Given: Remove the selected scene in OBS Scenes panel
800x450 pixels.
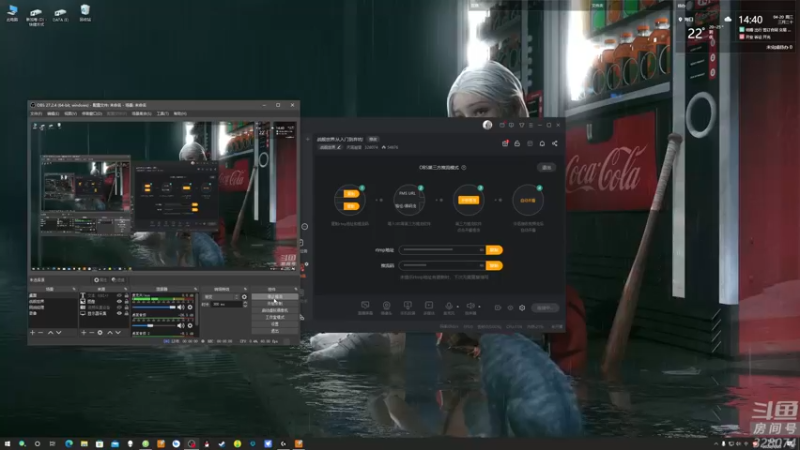Looking at the screenshot, I should 40,333.
